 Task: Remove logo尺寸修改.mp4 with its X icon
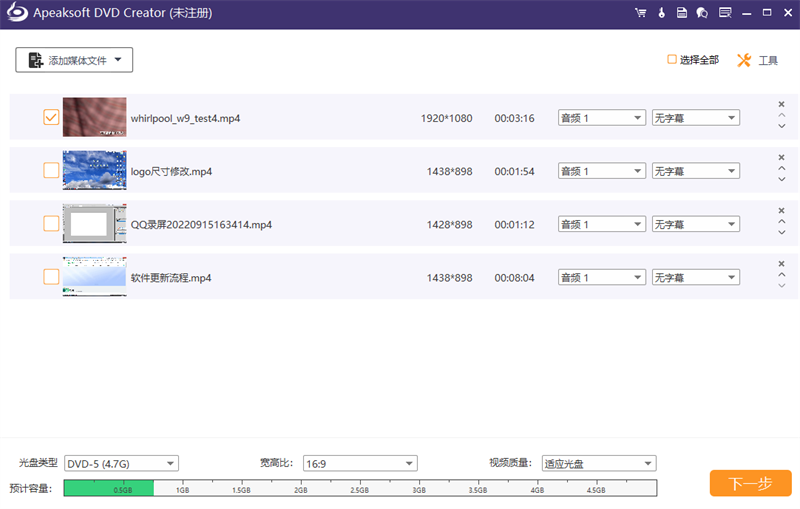[781, 157]
